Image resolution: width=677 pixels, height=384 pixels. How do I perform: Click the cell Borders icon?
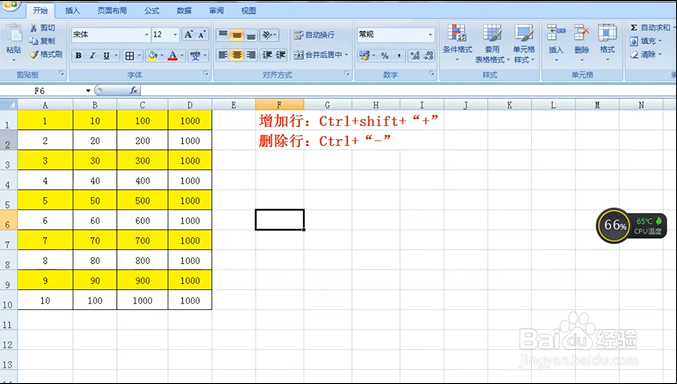click(x=129, y=55)
